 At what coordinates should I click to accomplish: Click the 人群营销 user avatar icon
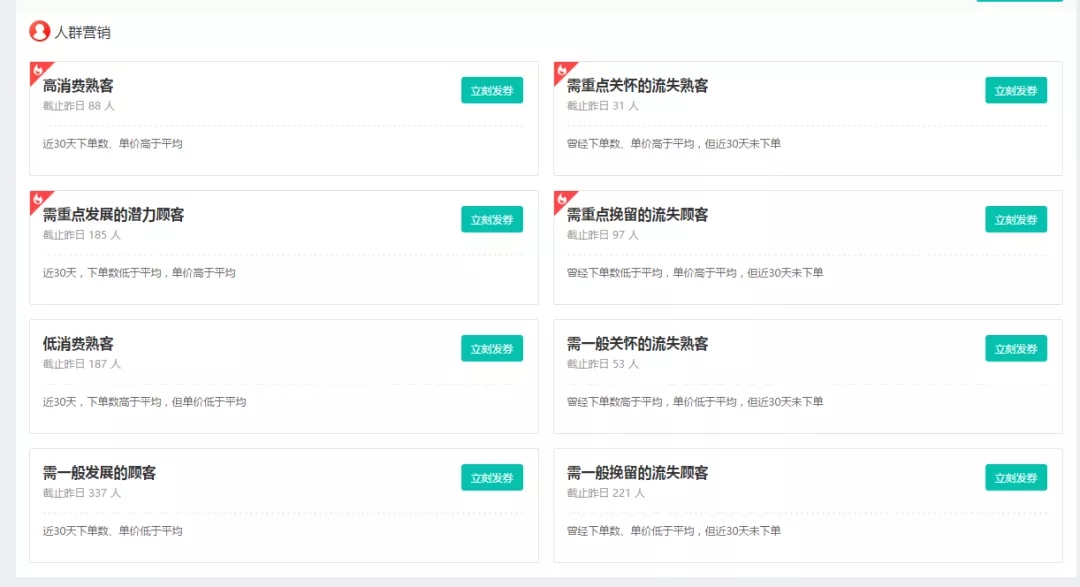pyautogui.click(x=40, y=32)
